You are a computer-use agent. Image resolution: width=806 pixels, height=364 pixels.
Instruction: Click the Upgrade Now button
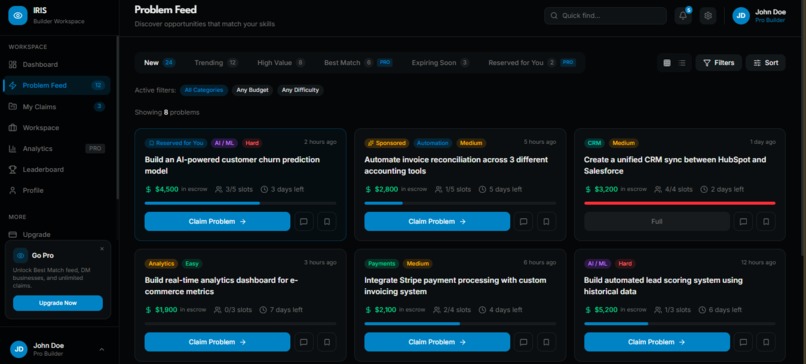[58, 303]
